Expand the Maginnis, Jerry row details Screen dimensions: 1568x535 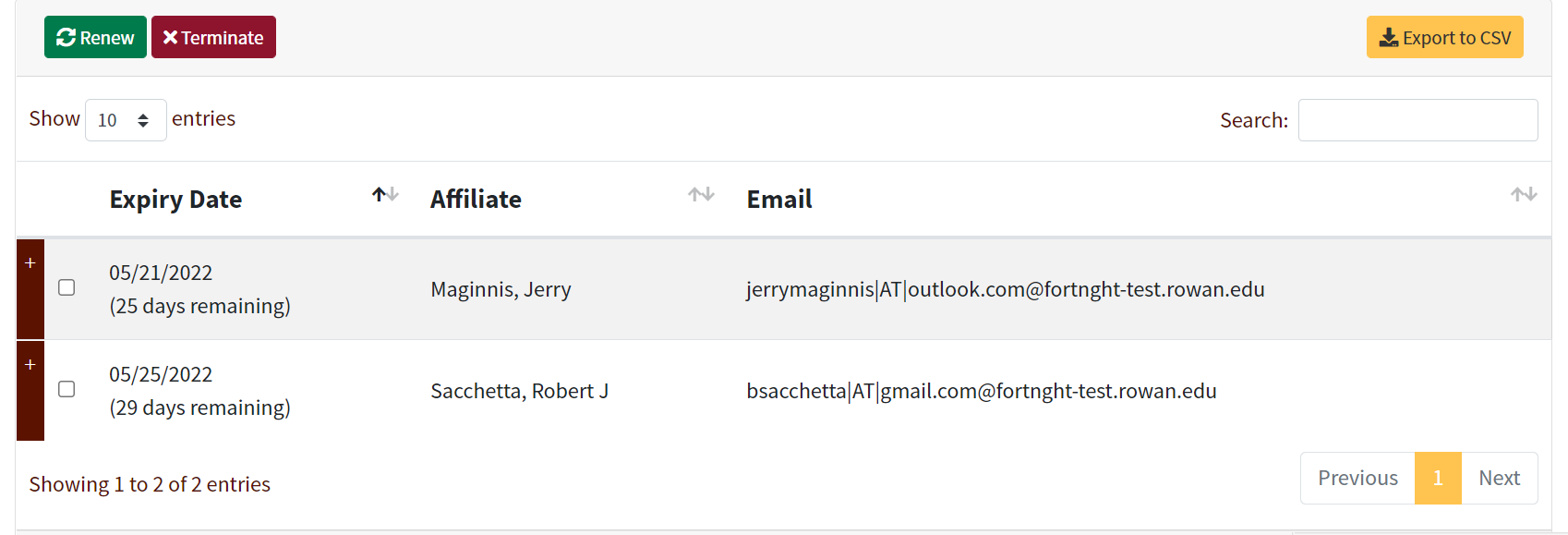[x=30, y=264]
